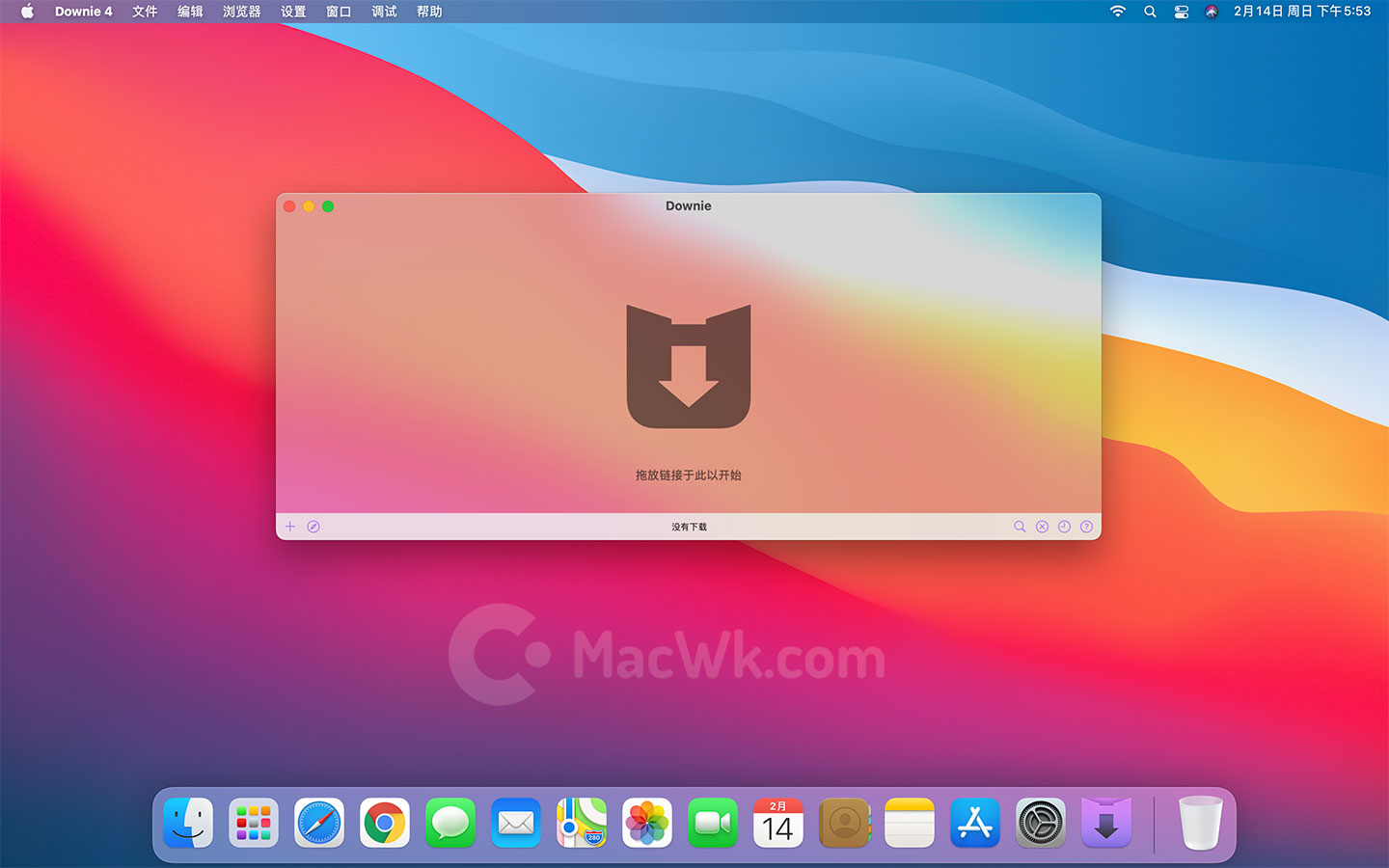Open the 调试 menu
Image resolution: width=1389 pixels, height=868 pixels.
pos(384,12)
